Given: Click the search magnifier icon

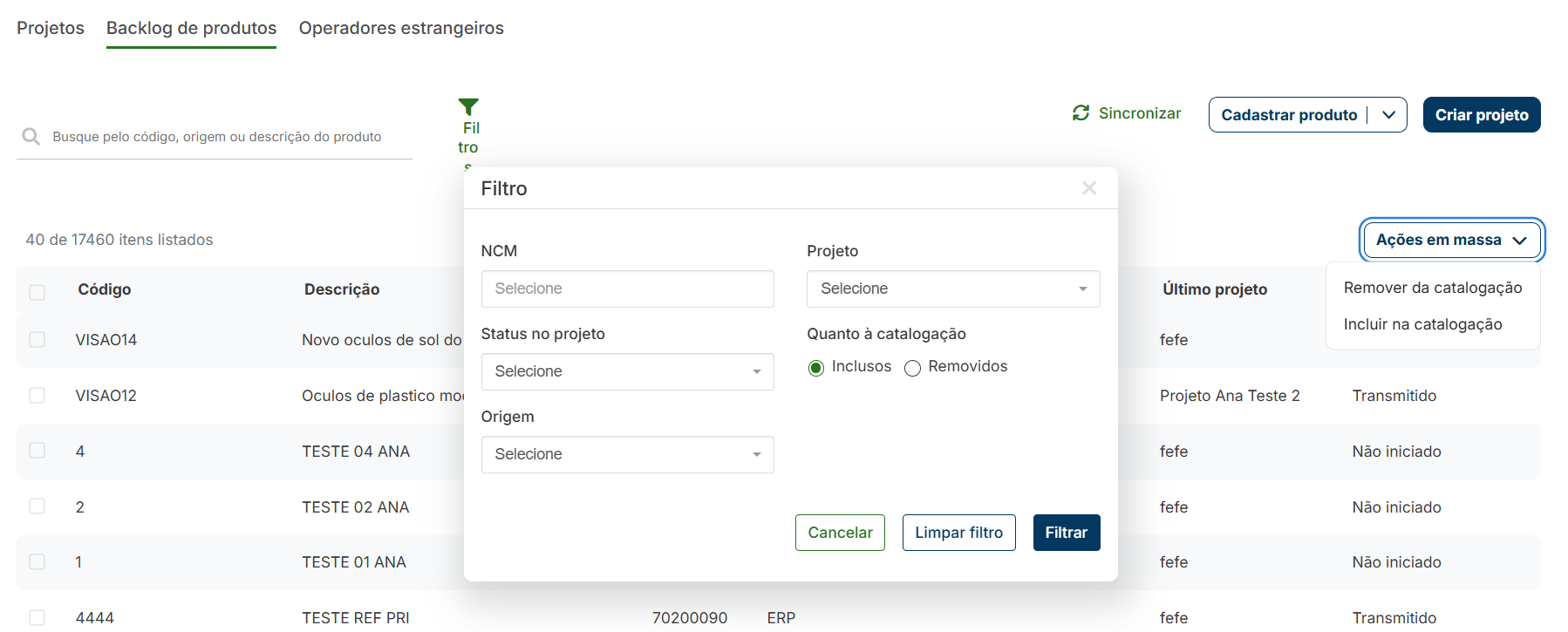Looking at the screenshot, I should point(31,137).
